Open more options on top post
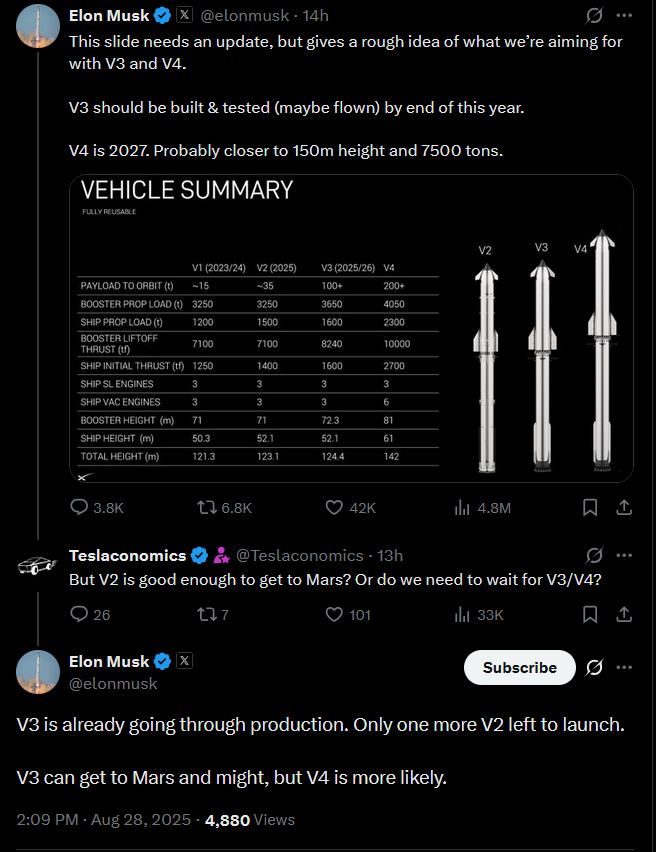 pyautogui.click(x=624, y=16)
